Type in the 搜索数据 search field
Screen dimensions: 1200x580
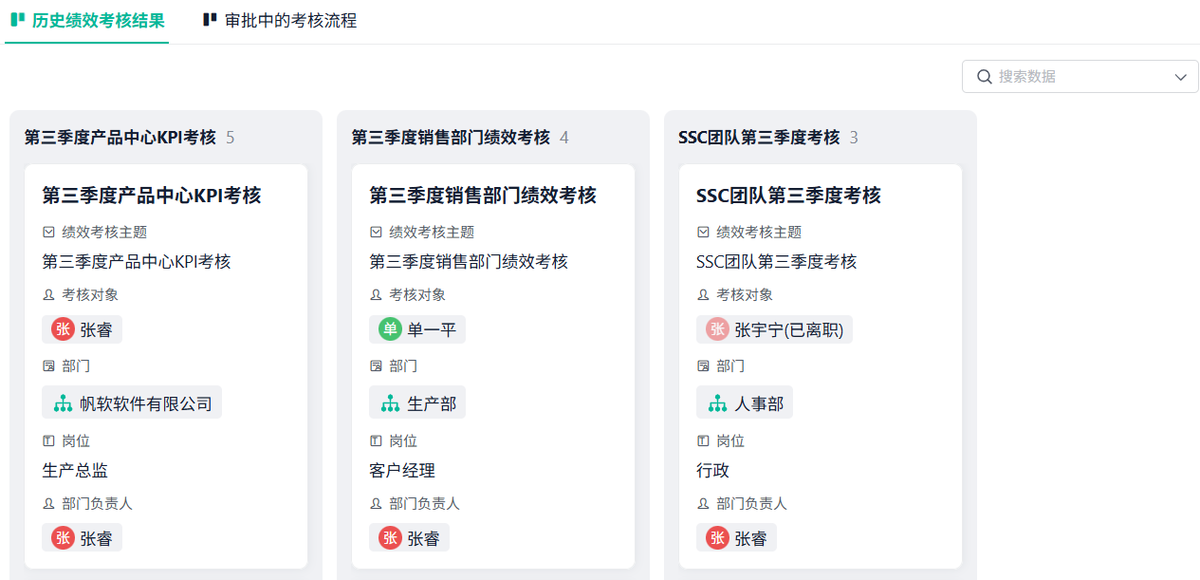pos(1080,76)
